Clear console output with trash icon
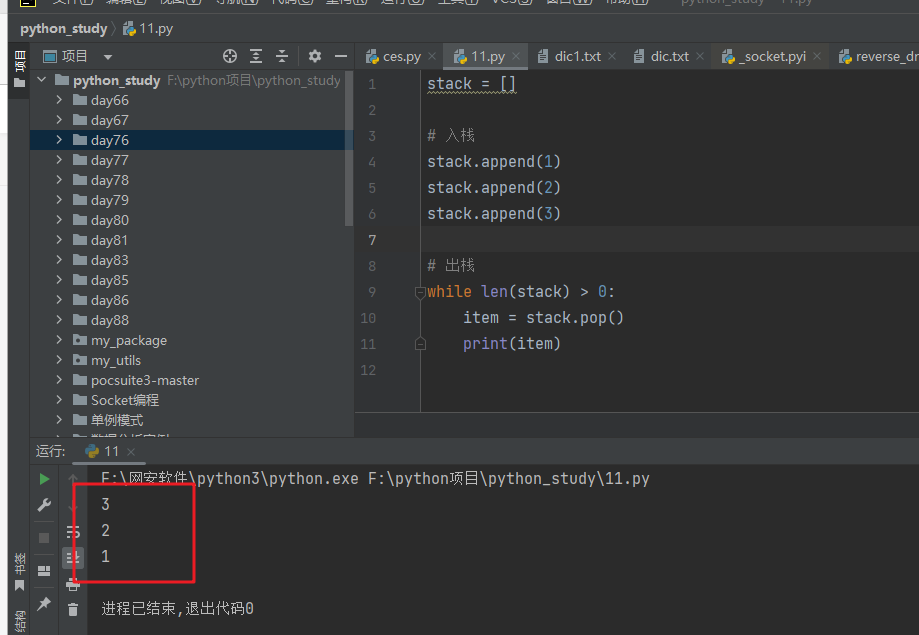The width and height of the screenshot is (919, 635). click(x=73, y=610)
